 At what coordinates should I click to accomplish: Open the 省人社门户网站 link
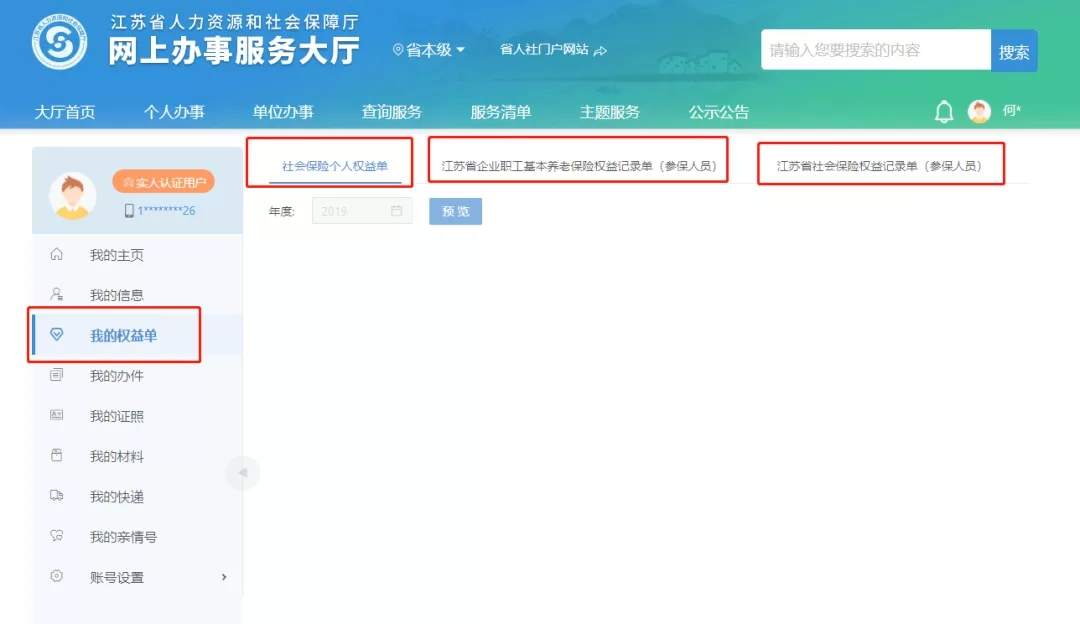pyautogui.click(x=552, y=50)
